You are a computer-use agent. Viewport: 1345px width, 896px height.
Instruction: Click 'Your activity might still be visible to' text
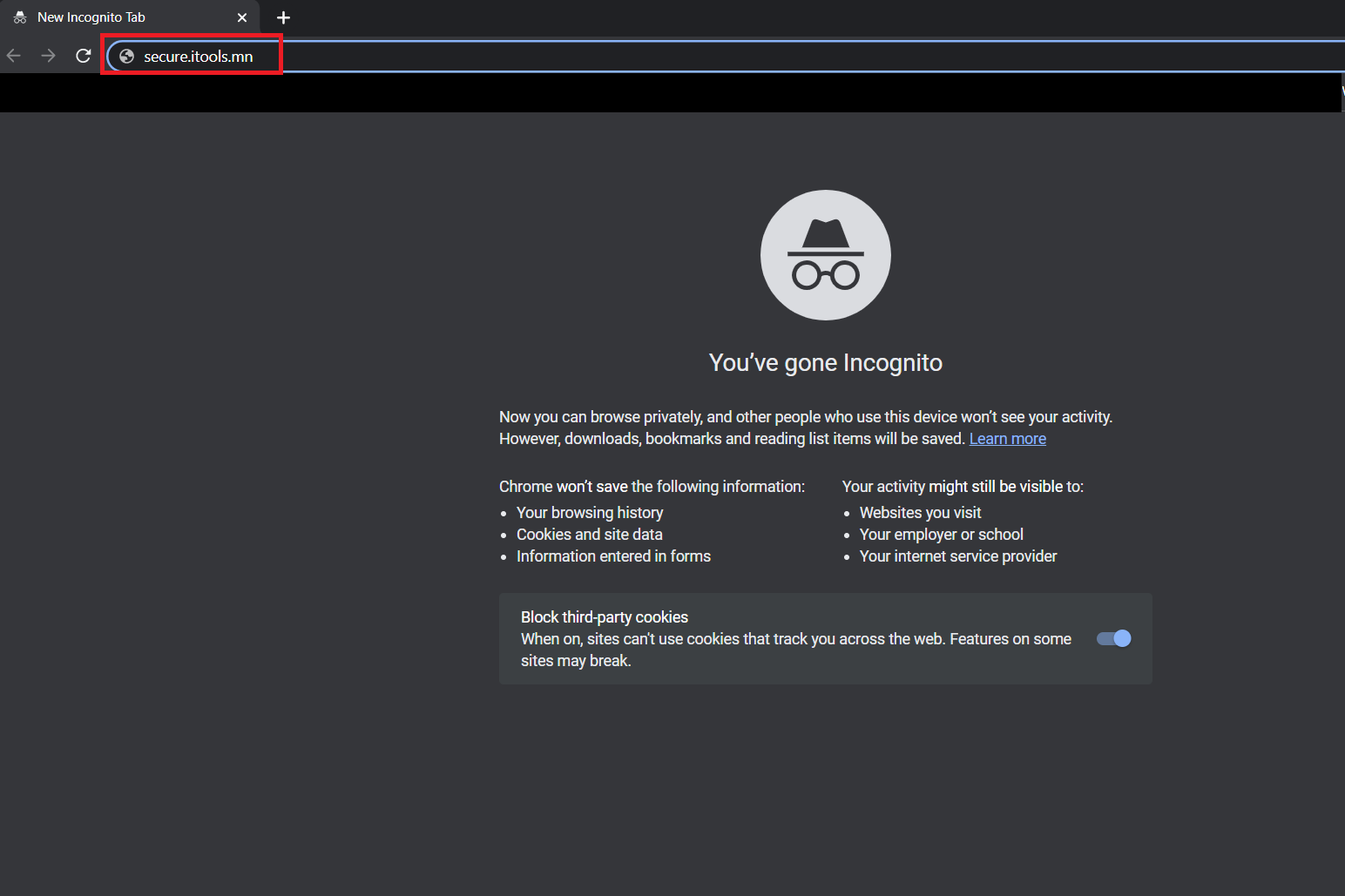[963, 487]
